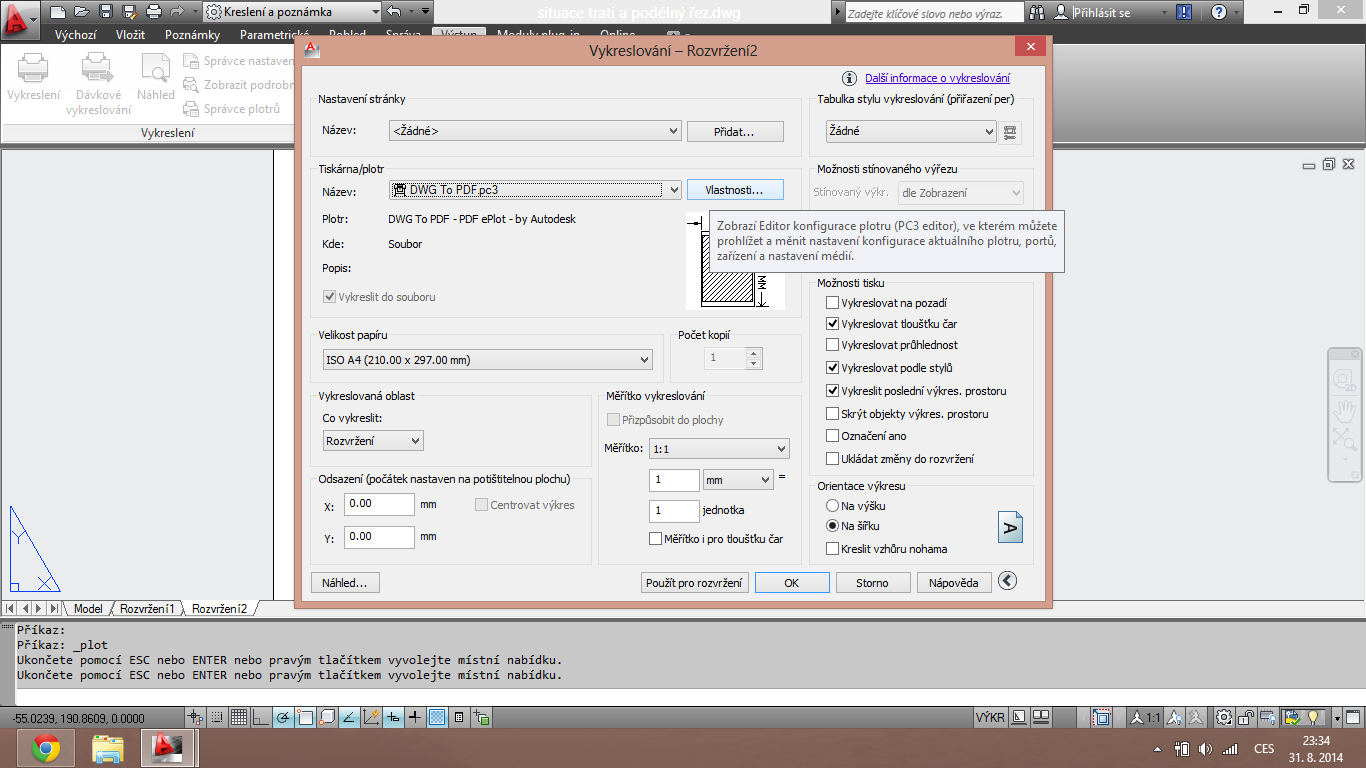Toggle Dynamic UCS in status bar
The image size is (1366, 768).
(x=371, y=717)
